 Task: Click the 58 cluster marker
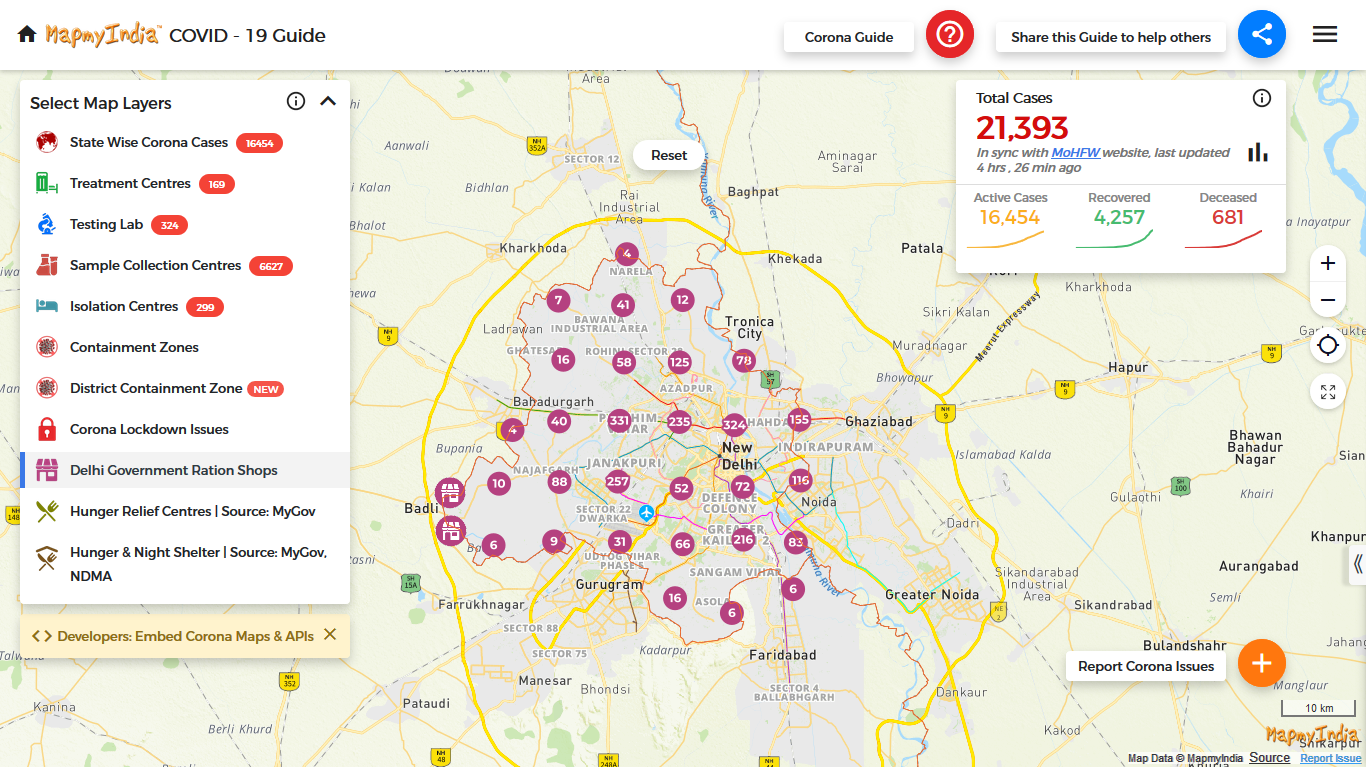point(624,362)
